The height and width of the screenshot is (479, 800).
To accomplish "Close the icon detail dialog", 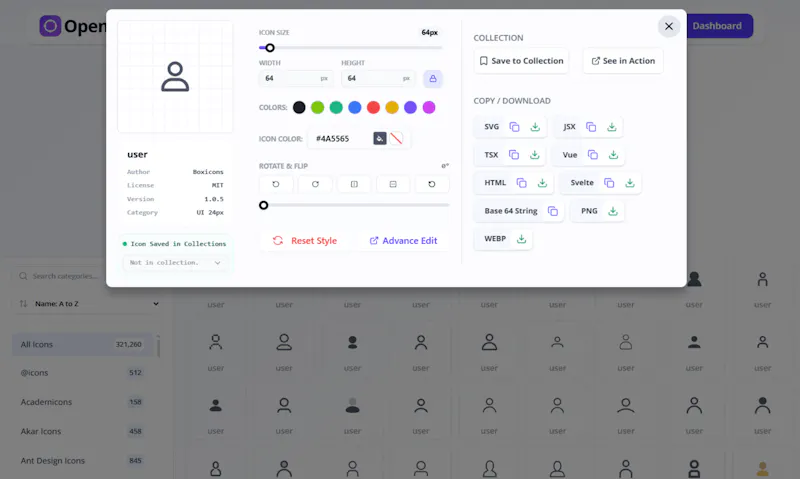I will click(669, 26).
